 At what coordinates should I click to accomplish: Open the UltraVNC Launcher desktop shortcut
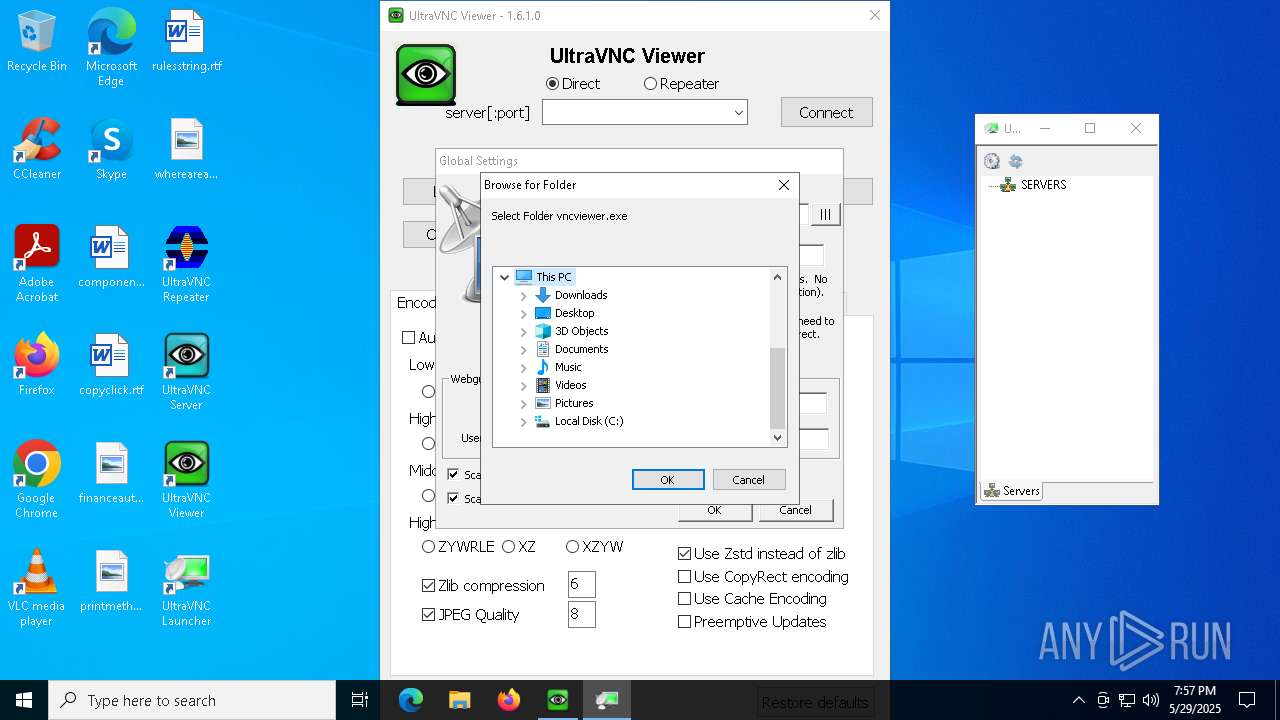click(x=186, y=588)
